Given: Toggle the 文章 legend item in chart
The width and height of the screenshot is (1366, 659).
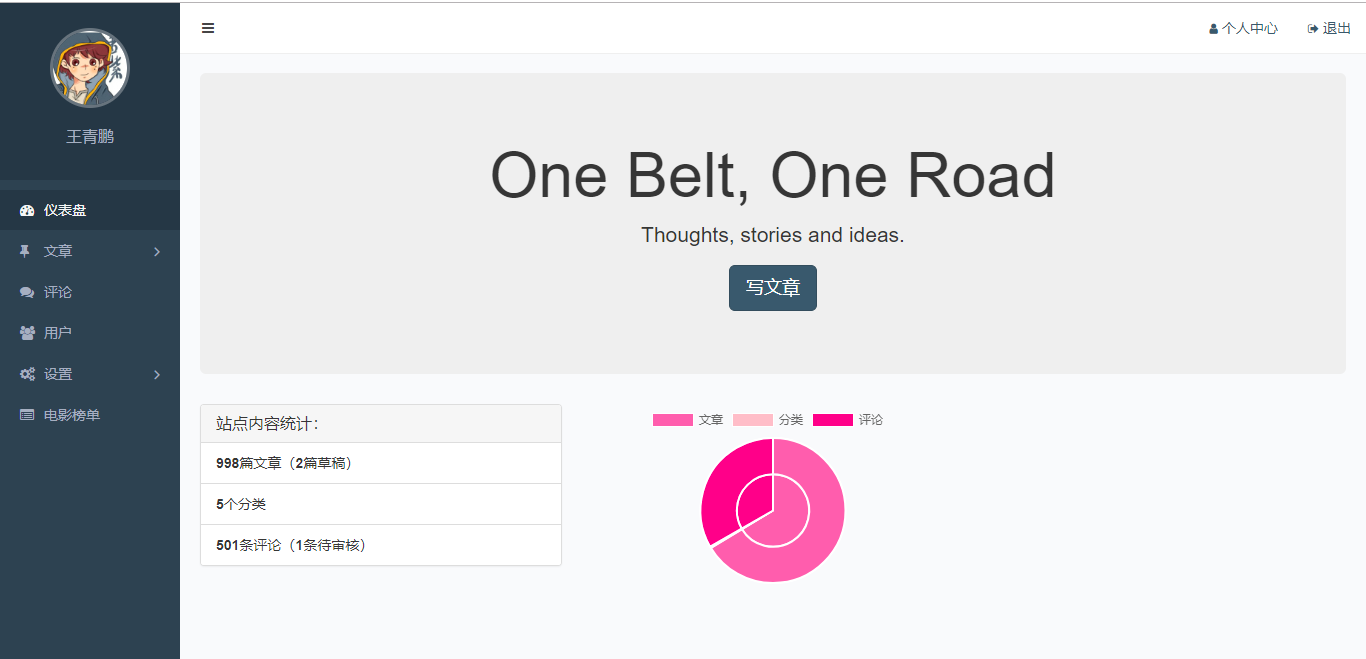Looking at the screenshot, I should tap(688, 420).
